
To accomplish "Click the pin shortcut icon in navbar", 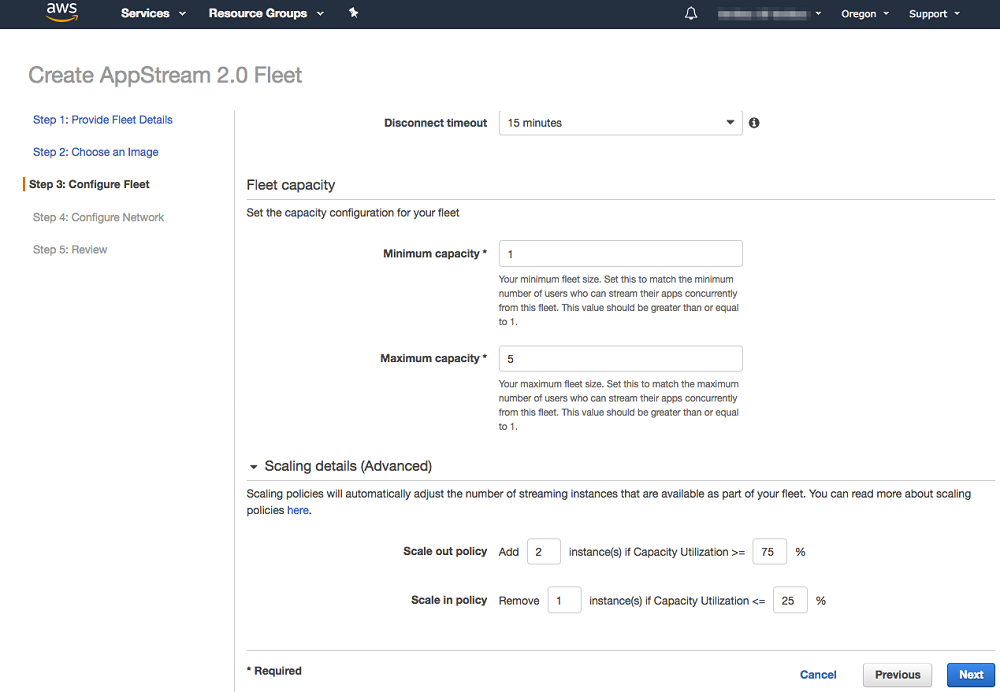I will click(353, 13).
